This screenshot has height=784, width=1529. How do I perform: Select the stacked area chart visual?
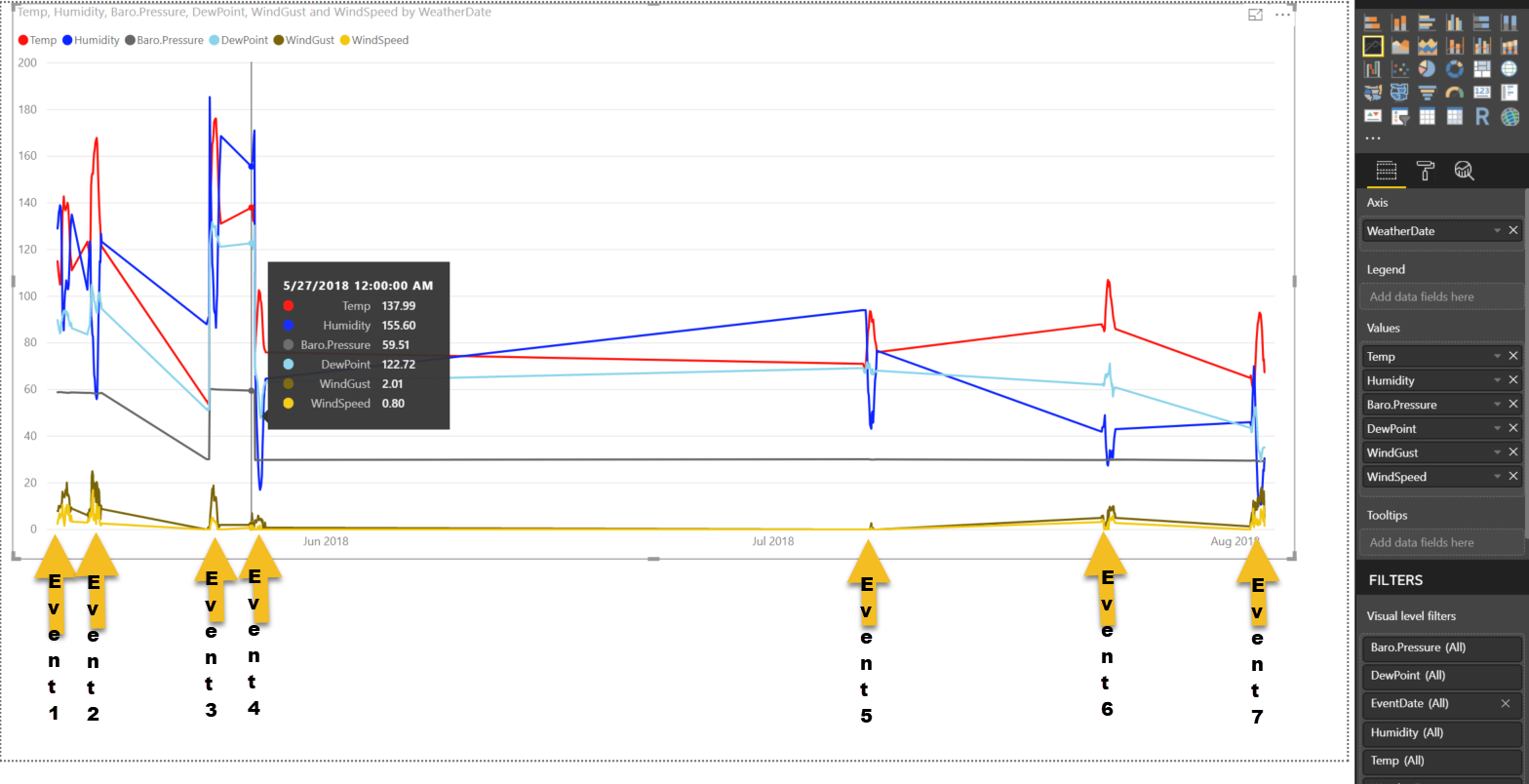pyautogui.click(x=1428, y=46)
